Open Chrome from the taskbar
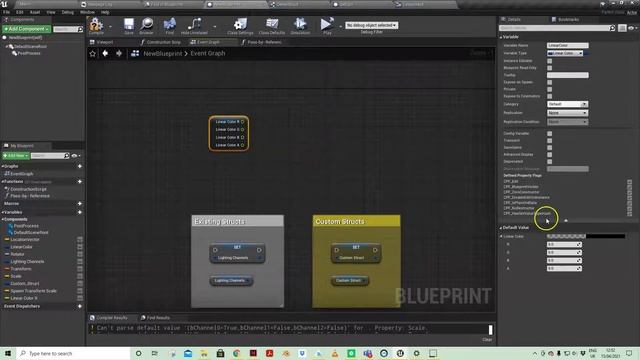 (237, 353)
